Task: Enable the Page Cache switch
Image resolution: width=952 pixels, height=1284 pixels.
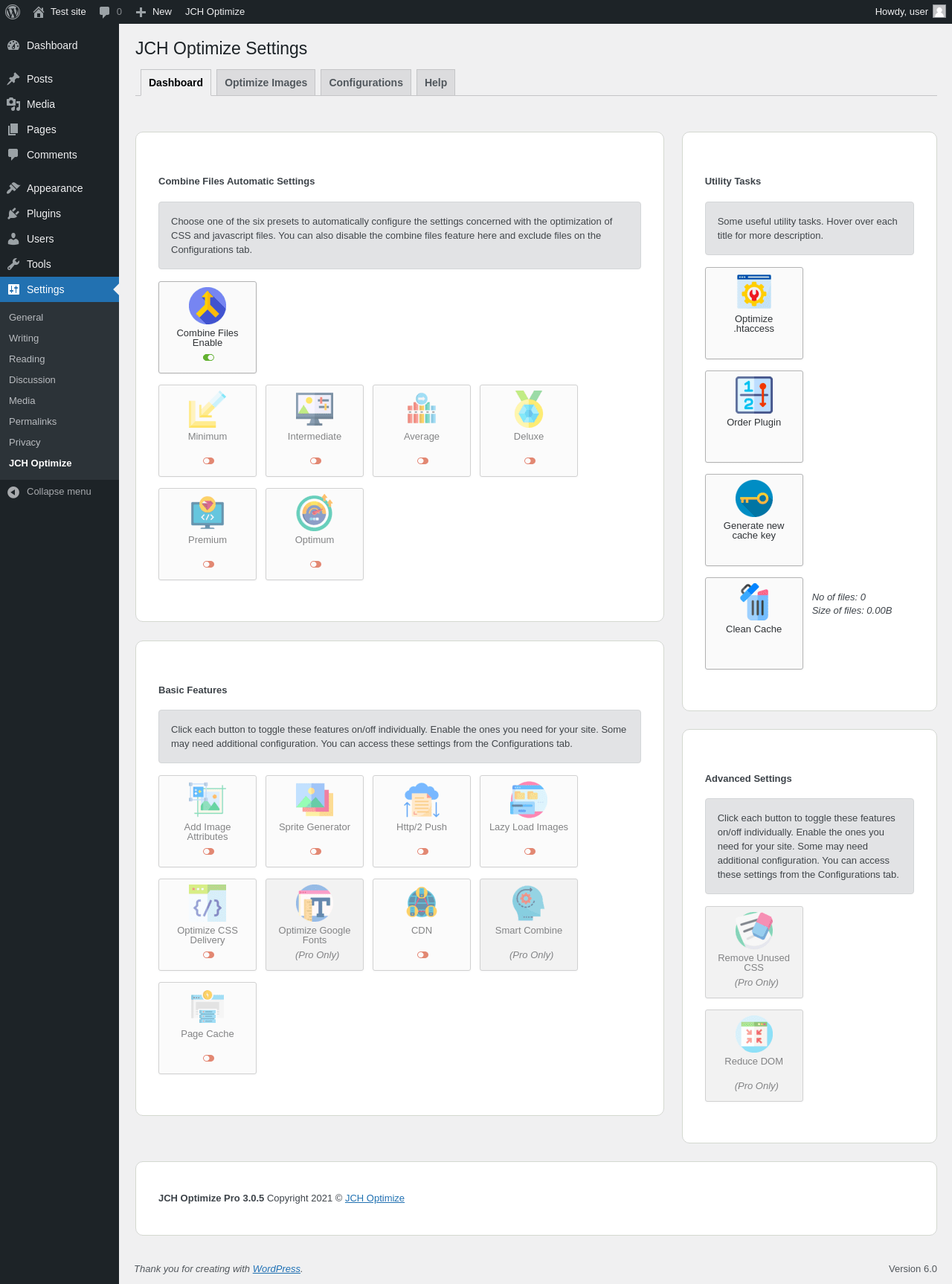Action: (208, 1059)
